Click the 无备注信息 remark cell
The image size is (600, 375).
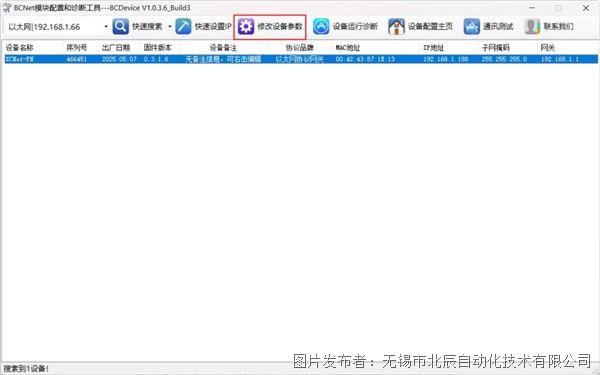click(223, 59)
